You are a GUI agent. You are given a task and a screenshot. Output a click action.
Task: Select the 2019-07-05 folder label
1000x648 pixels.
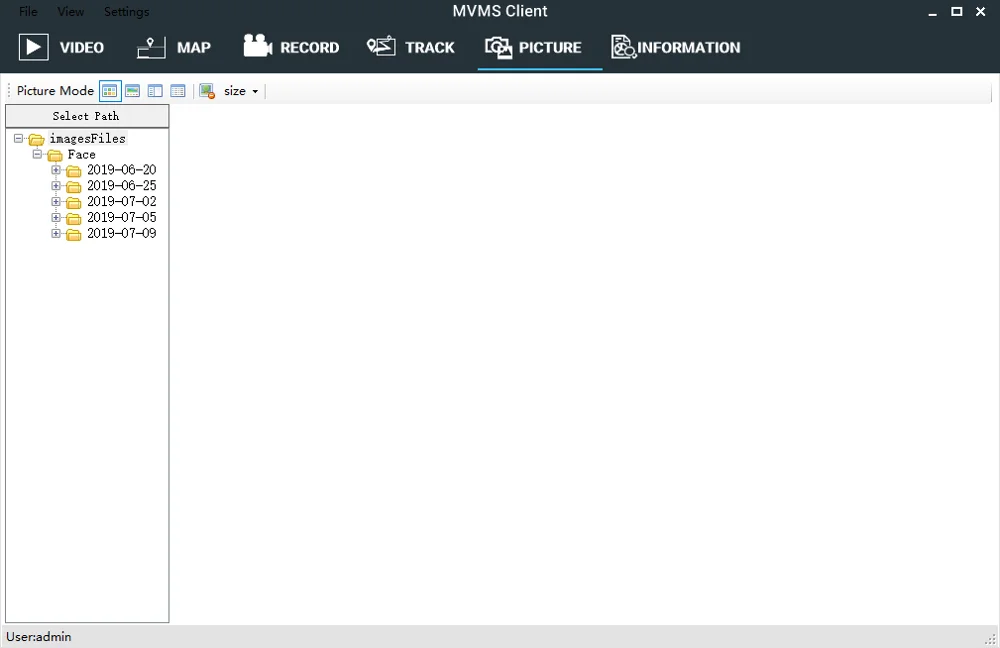tap(121, 217)
